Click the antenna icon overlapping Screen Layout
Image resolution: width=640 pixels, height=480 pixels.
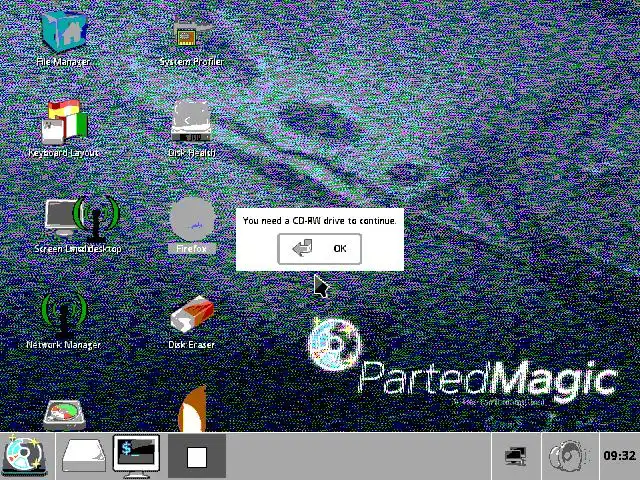[x=97, y=219]
